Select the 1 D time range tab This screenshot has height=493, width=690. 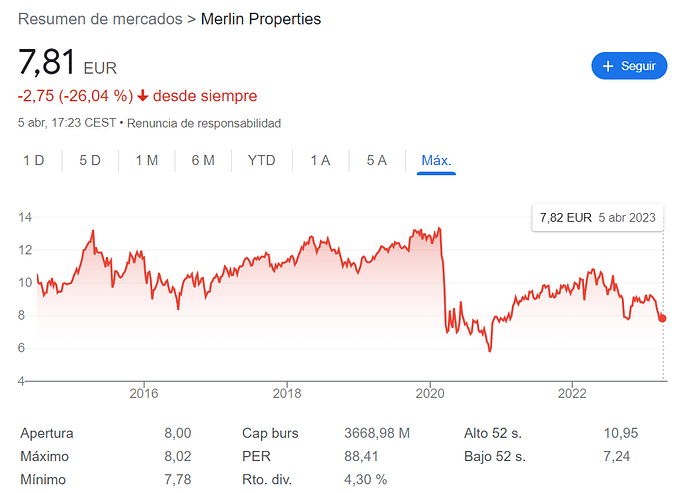[x=34, y=160]
